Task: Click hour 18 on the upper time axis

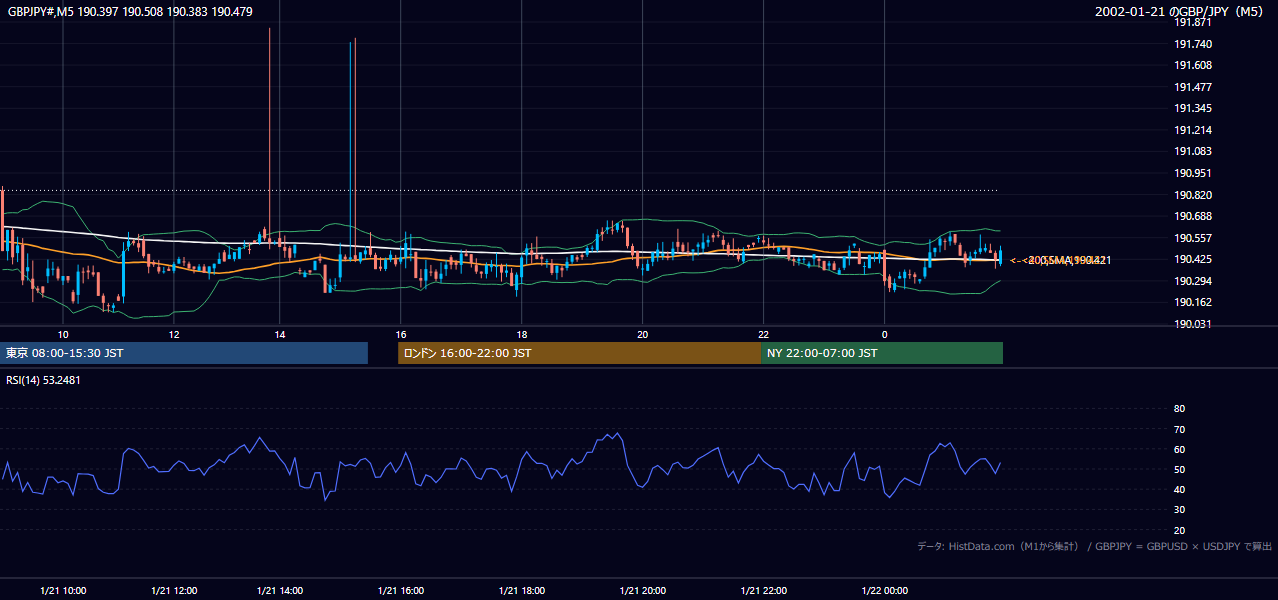Action: (522, 334)
